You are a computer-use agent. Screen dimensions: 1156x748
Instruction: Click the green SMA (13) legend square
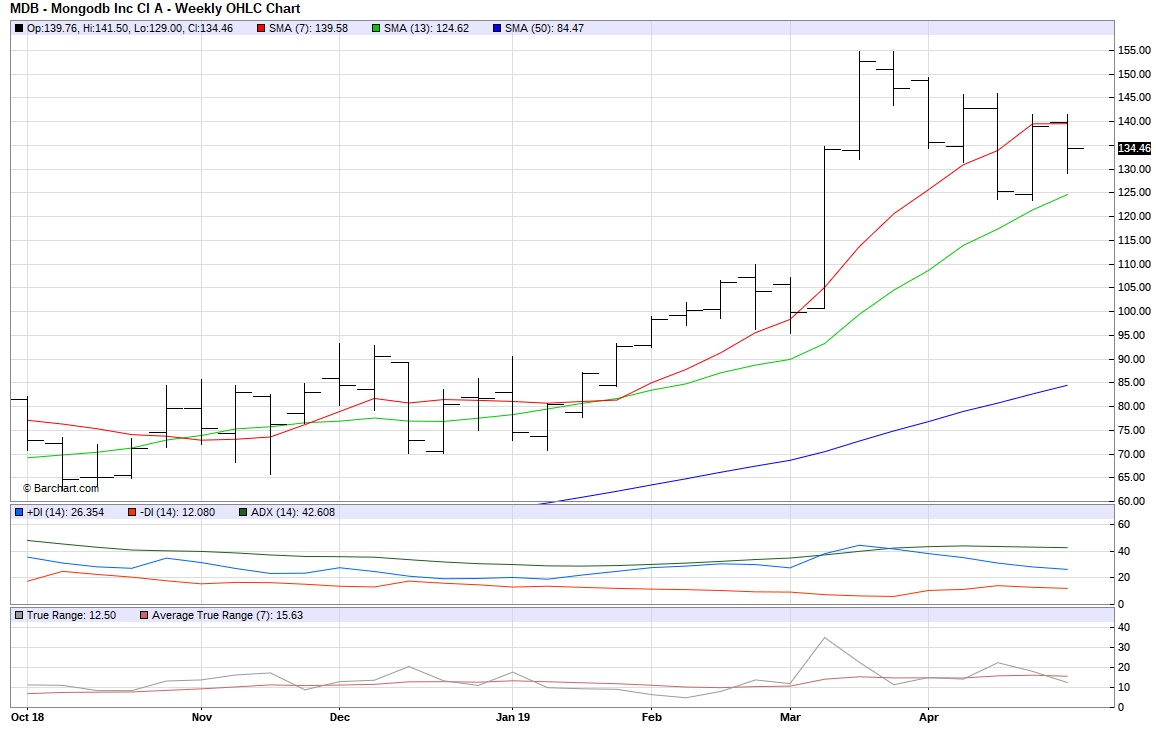click(x=376, y=28)
